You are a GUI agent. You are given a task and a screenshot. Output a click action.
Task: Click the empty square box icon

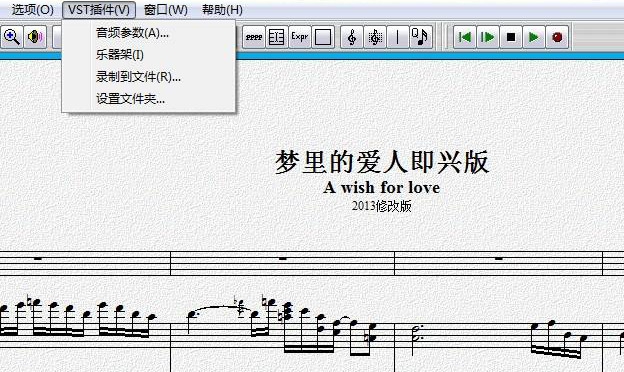click(x=323, y=37)
